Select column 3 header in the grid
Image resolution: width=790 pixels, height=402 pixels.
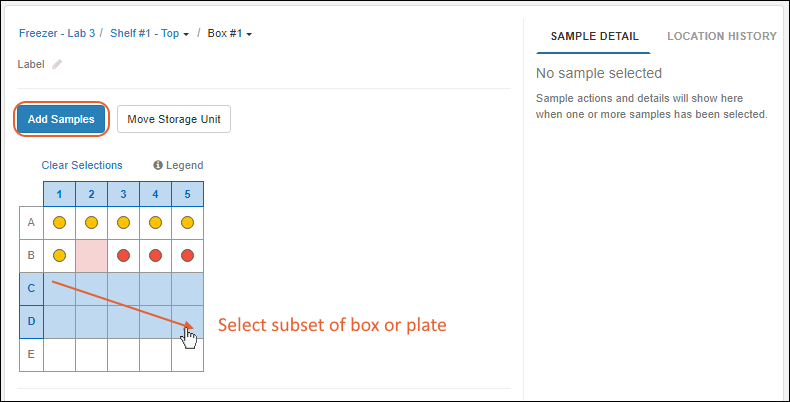123,193
